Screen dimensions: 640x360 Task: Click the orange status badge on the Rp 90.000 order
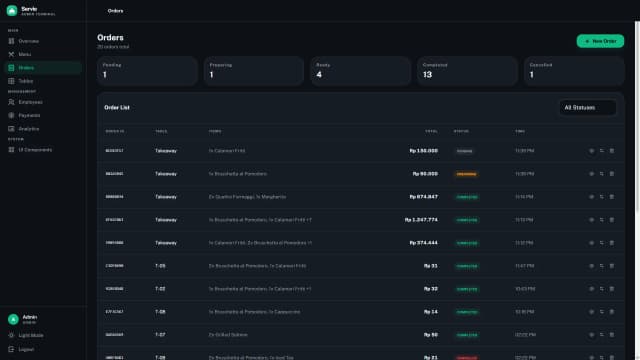click(x=467, y=174)
